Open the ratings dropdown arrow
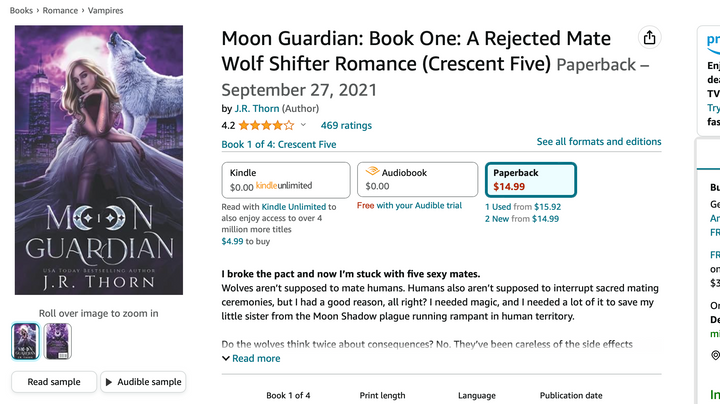720x404 pixels. (303, 126)
